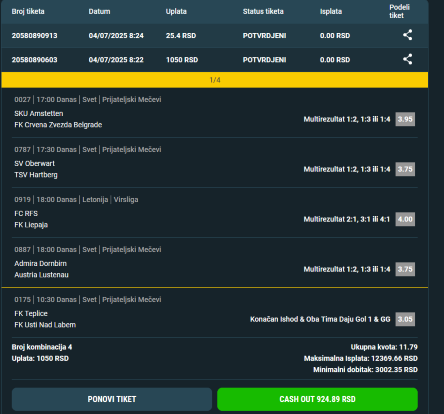Collapse the yellow 1/4 system bar
This screenshot has height=414, width=444.
tap(215, 80)
